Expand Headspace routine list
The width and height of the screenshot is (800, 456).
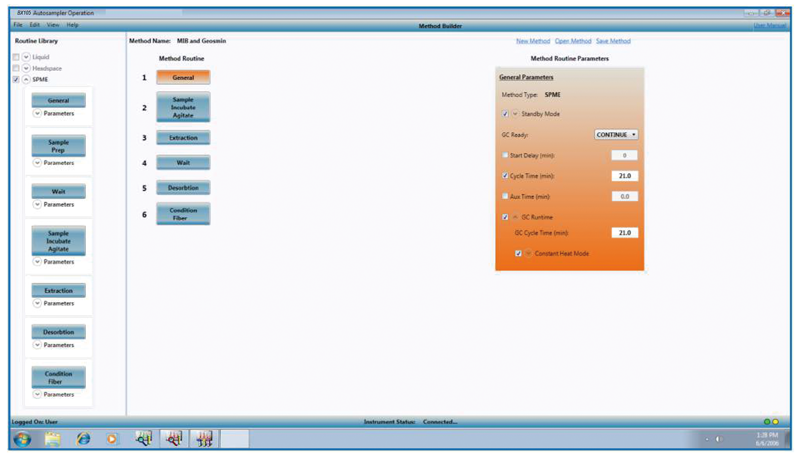[x=26, y=68]
